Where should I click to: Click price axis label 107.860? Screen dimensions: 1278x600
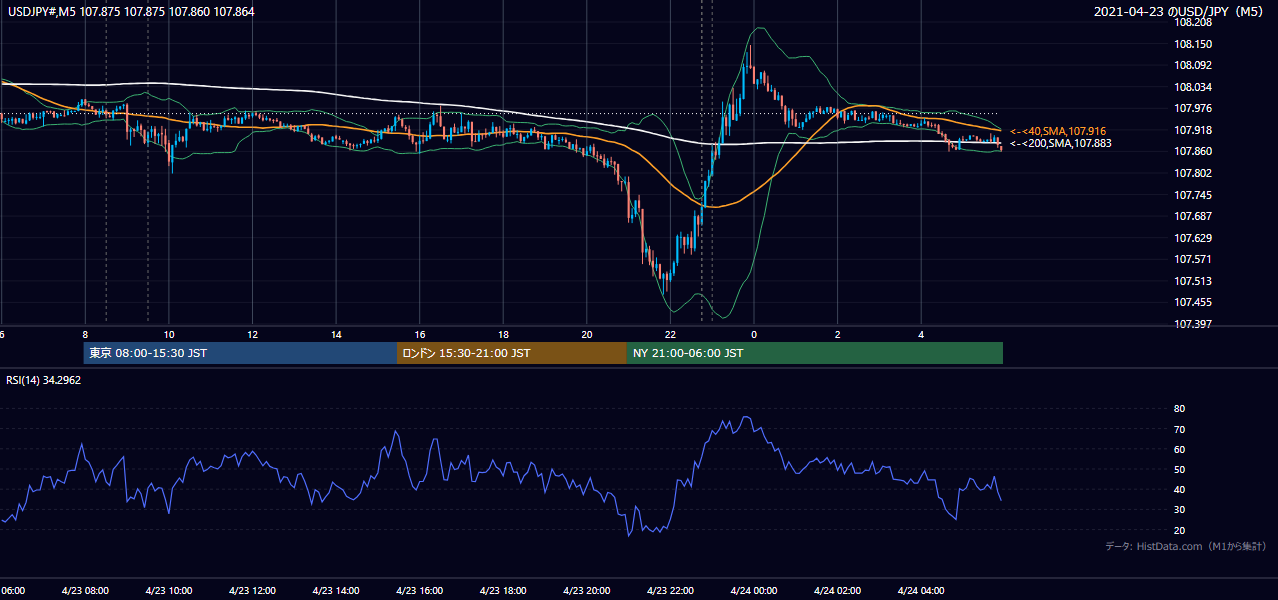point(1193,151)
